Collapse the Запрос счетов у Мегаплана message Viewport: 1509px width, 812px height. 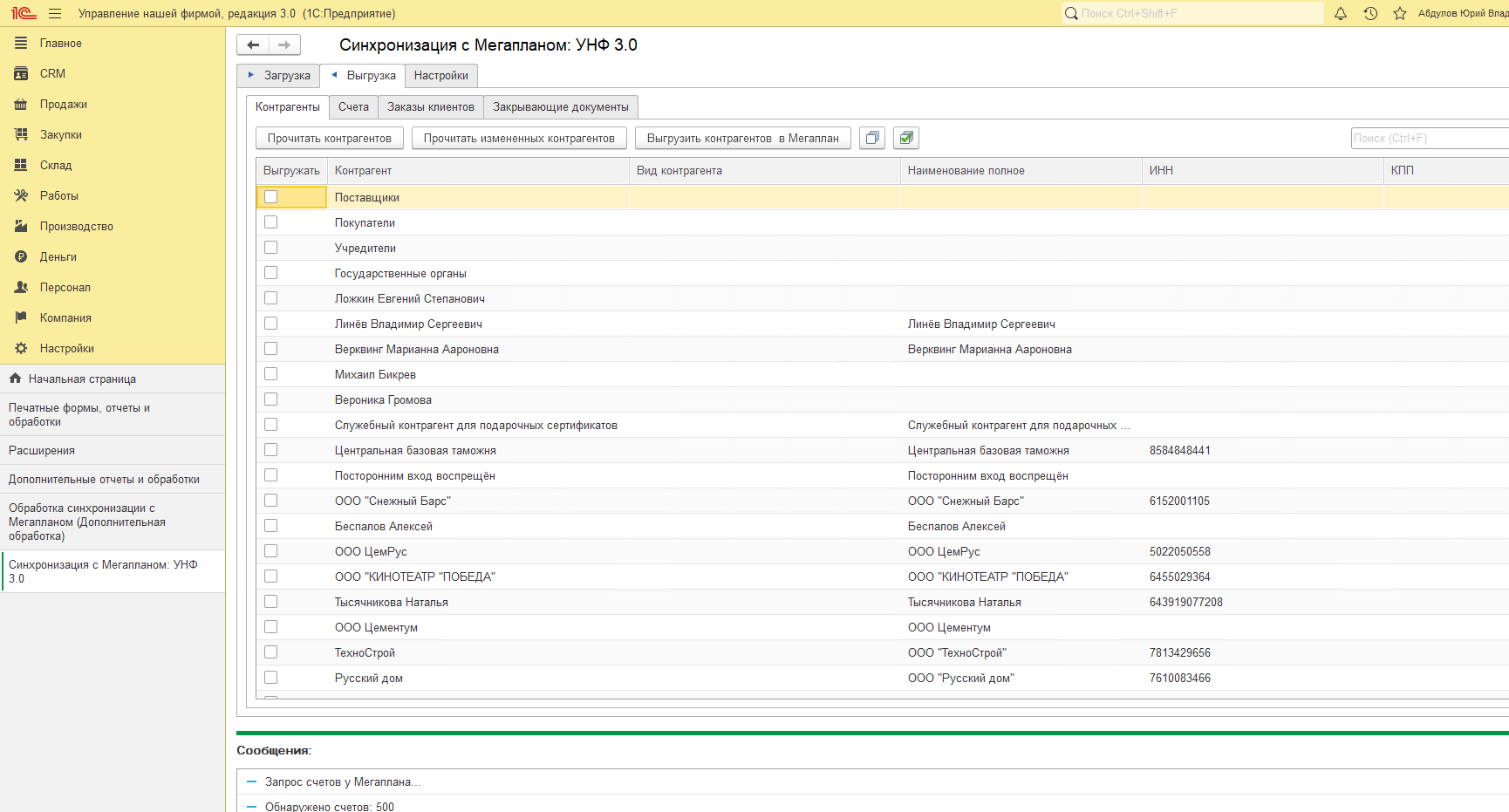pos(251,782)
